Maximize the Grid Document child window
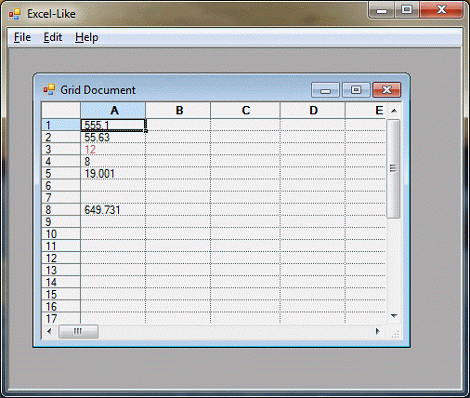Screen dimensions: 470x398 (356, 90)
